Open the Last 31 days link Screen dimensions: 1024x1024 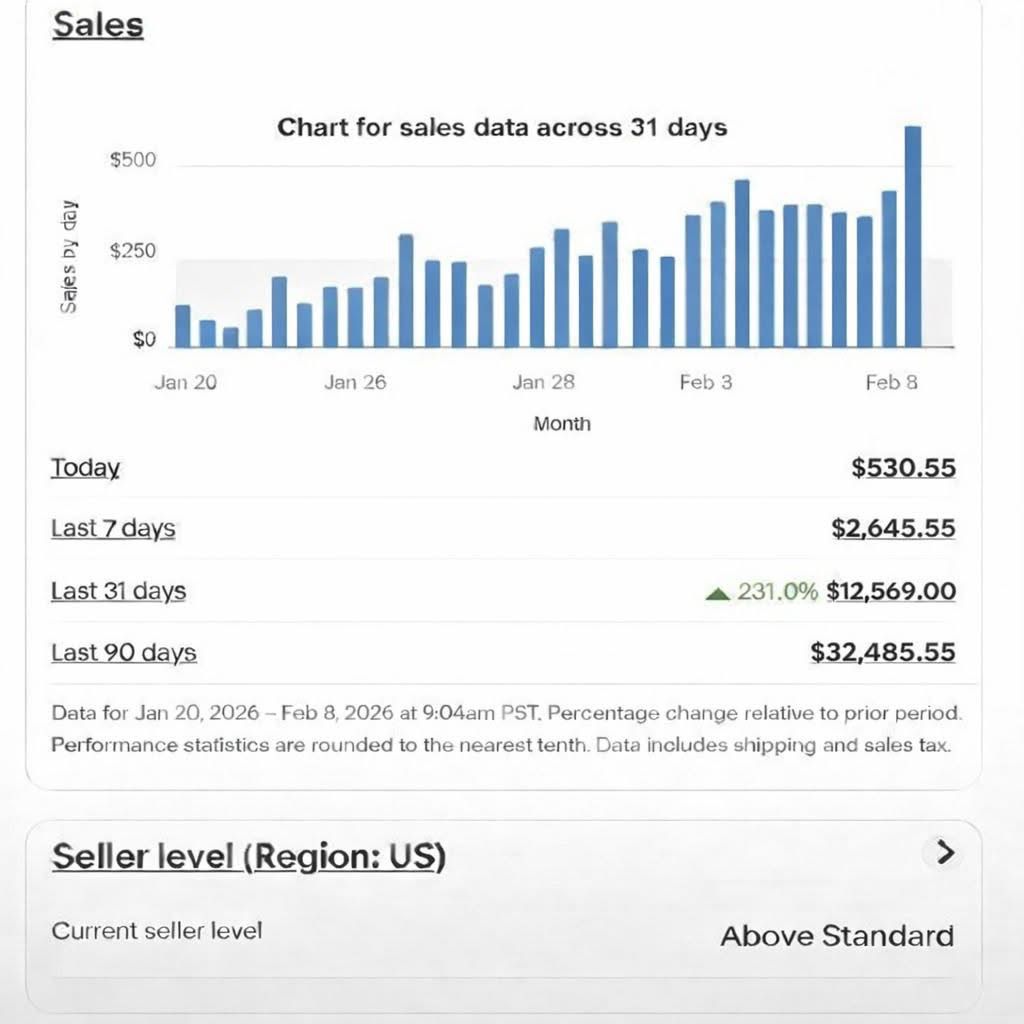118,591
